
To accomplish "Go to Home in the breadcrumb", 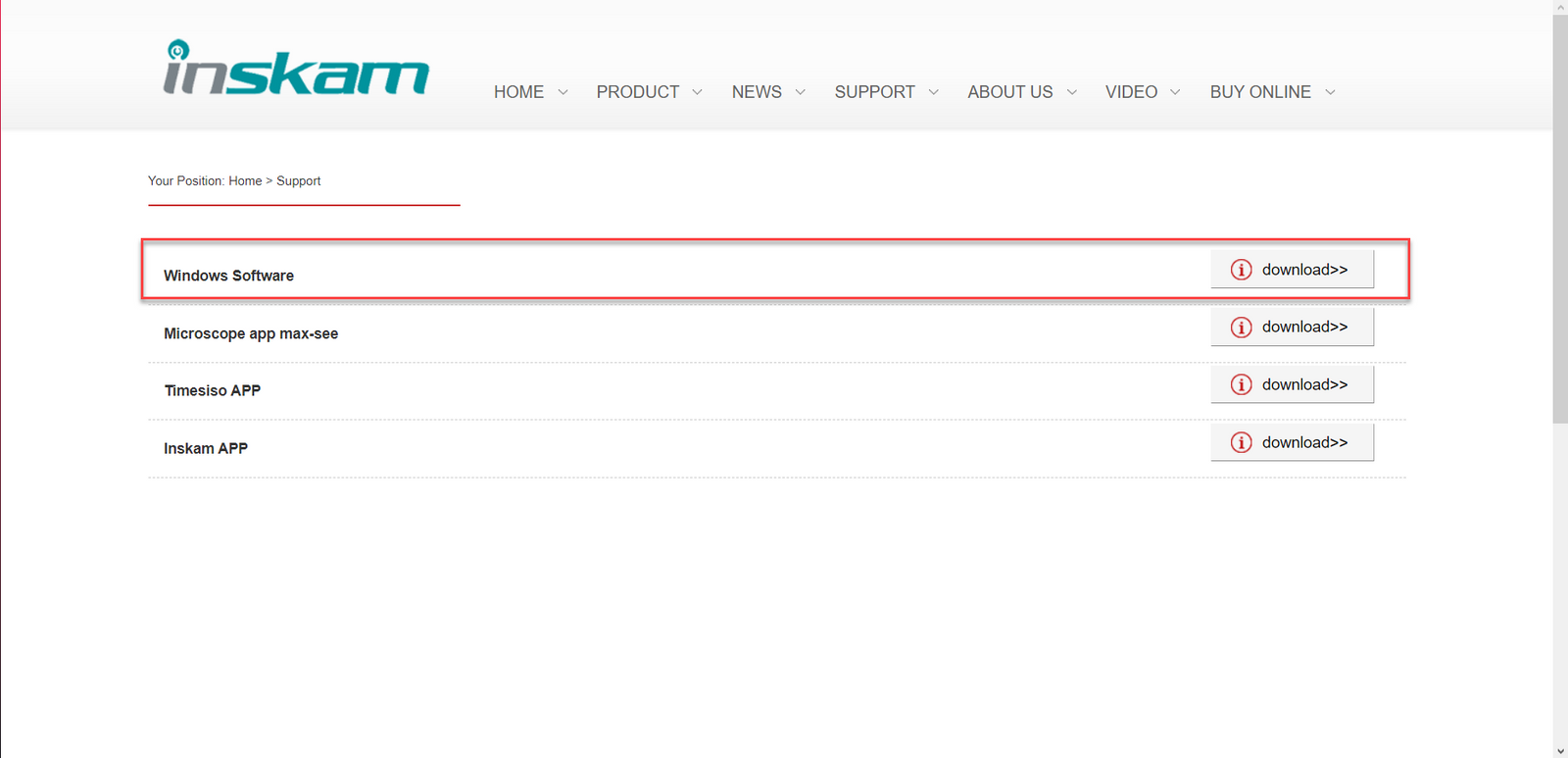I will [x=245, y=181].
